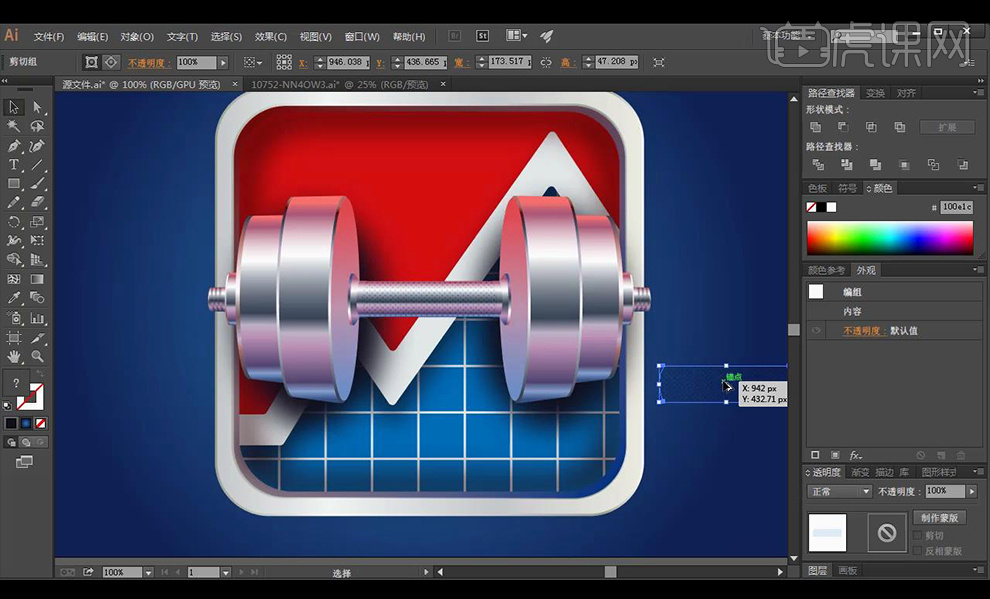Open the 文件(F) menu
Screen dimensions: 990x599
point(49,37)
